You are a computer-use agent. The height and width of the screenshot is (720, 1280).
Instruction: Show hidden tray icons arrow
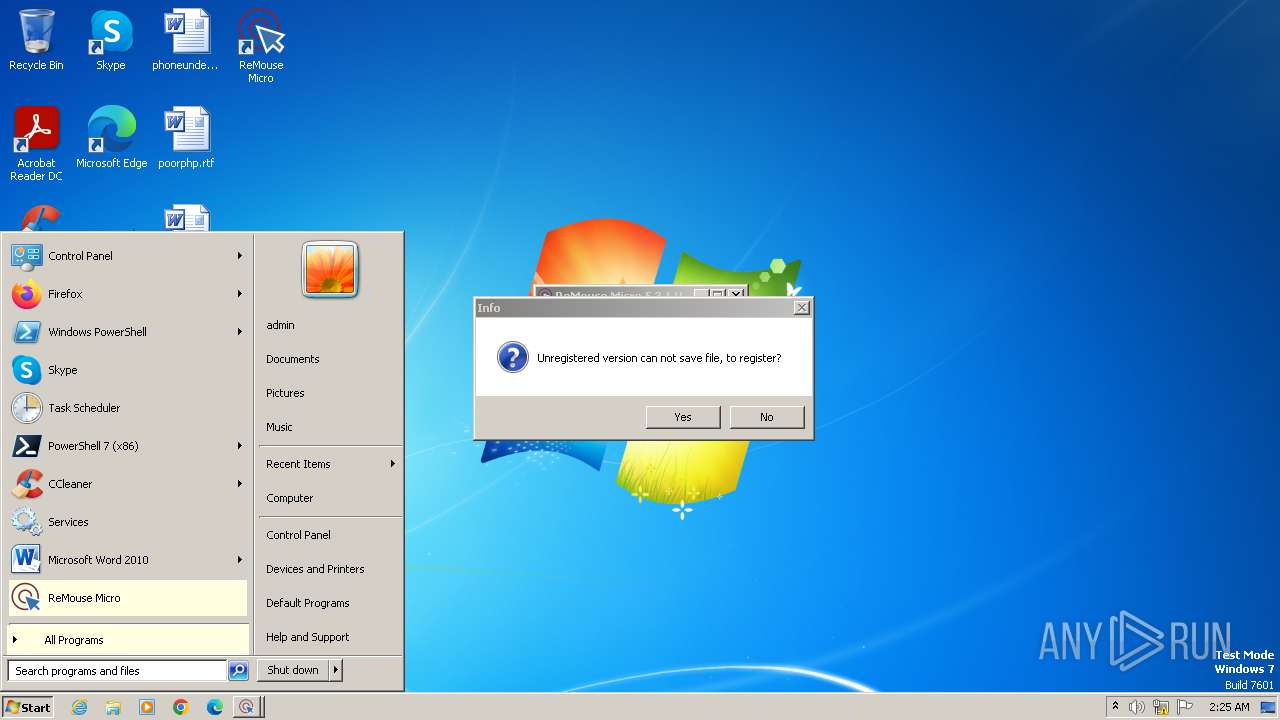click(1115, 707)
